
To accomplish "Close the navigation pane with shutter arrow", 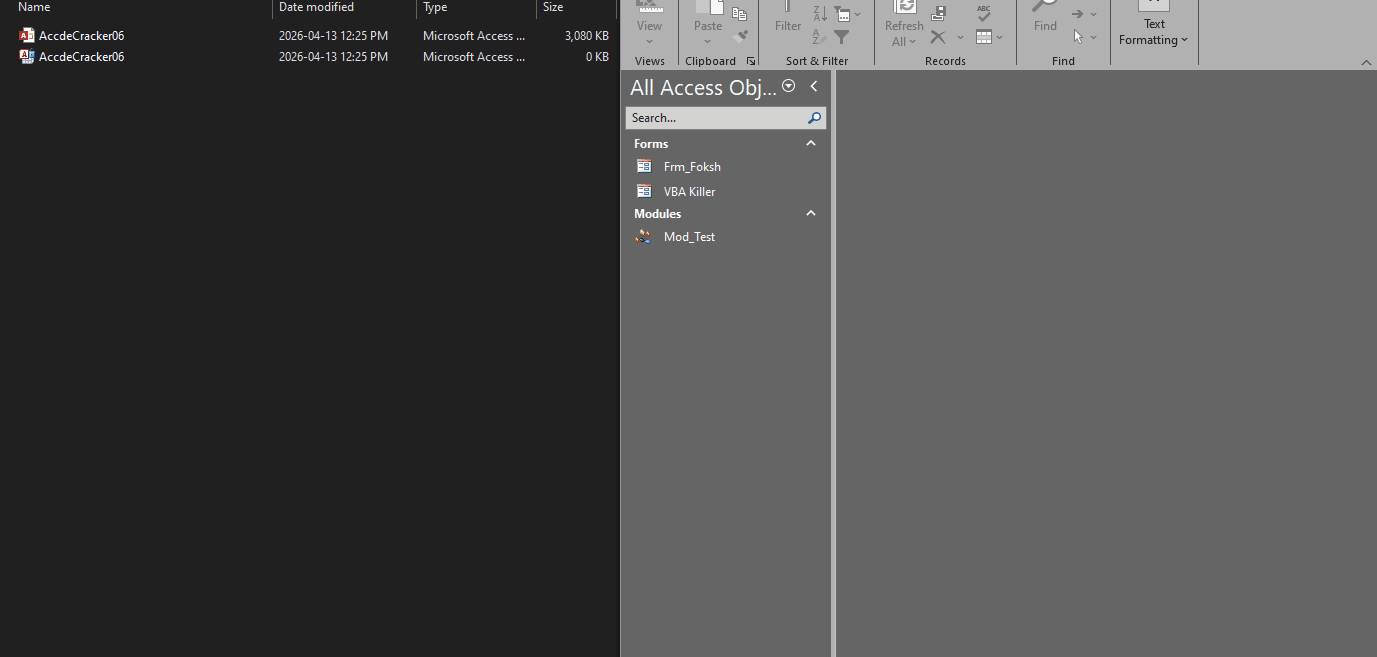I will click(814, 87).
